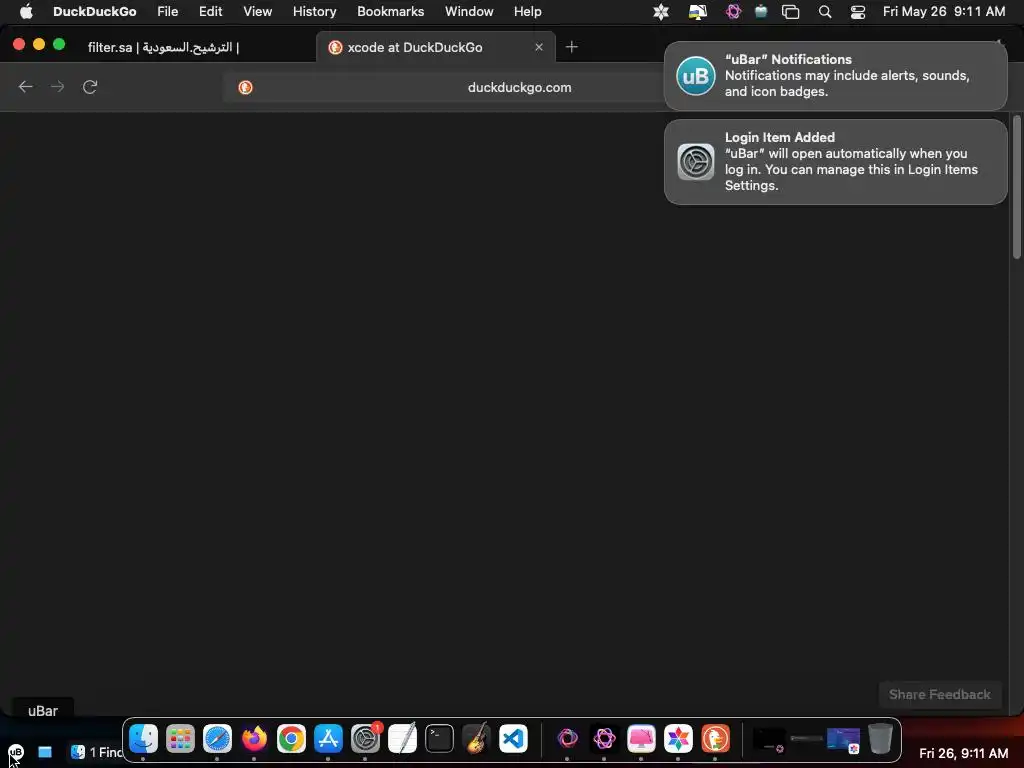Open Terminal from the Dock
The width and height of the screenshot is (1024, 768).
440,739
